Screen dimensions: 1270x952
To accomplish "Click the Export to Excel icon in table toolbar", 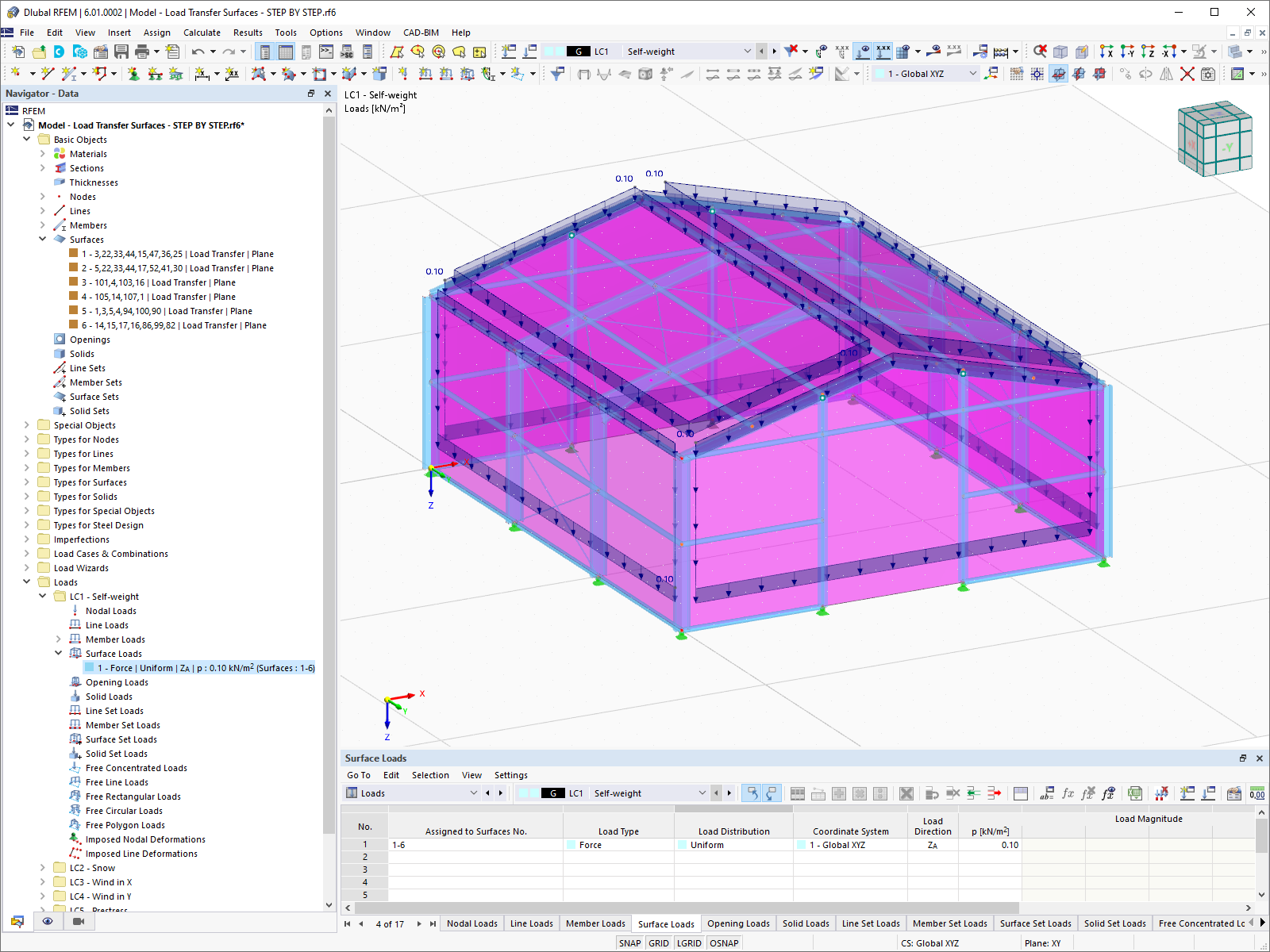I will tap(1135, 793).
